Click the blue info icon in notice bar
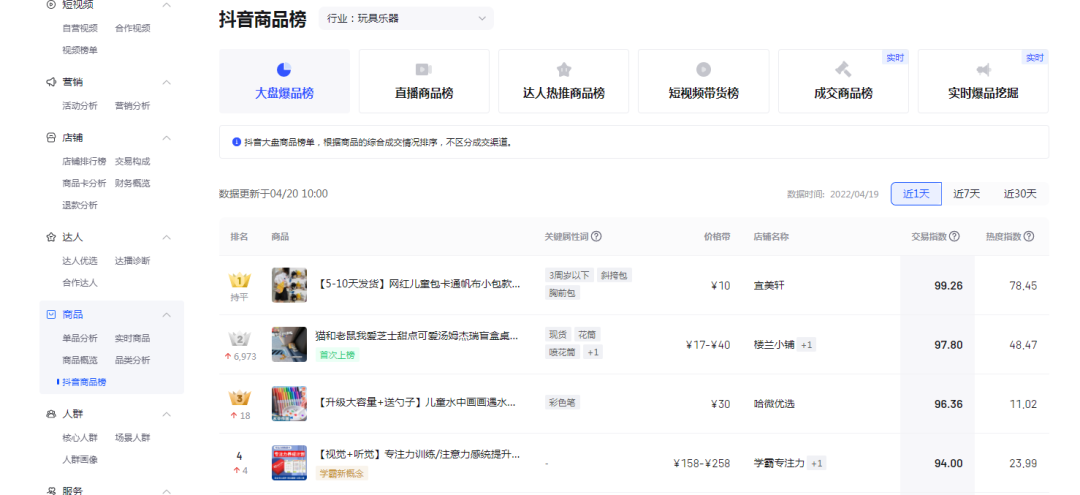Screen dimensions: 1080x495 pyautogui.click(x=236, y=142)
